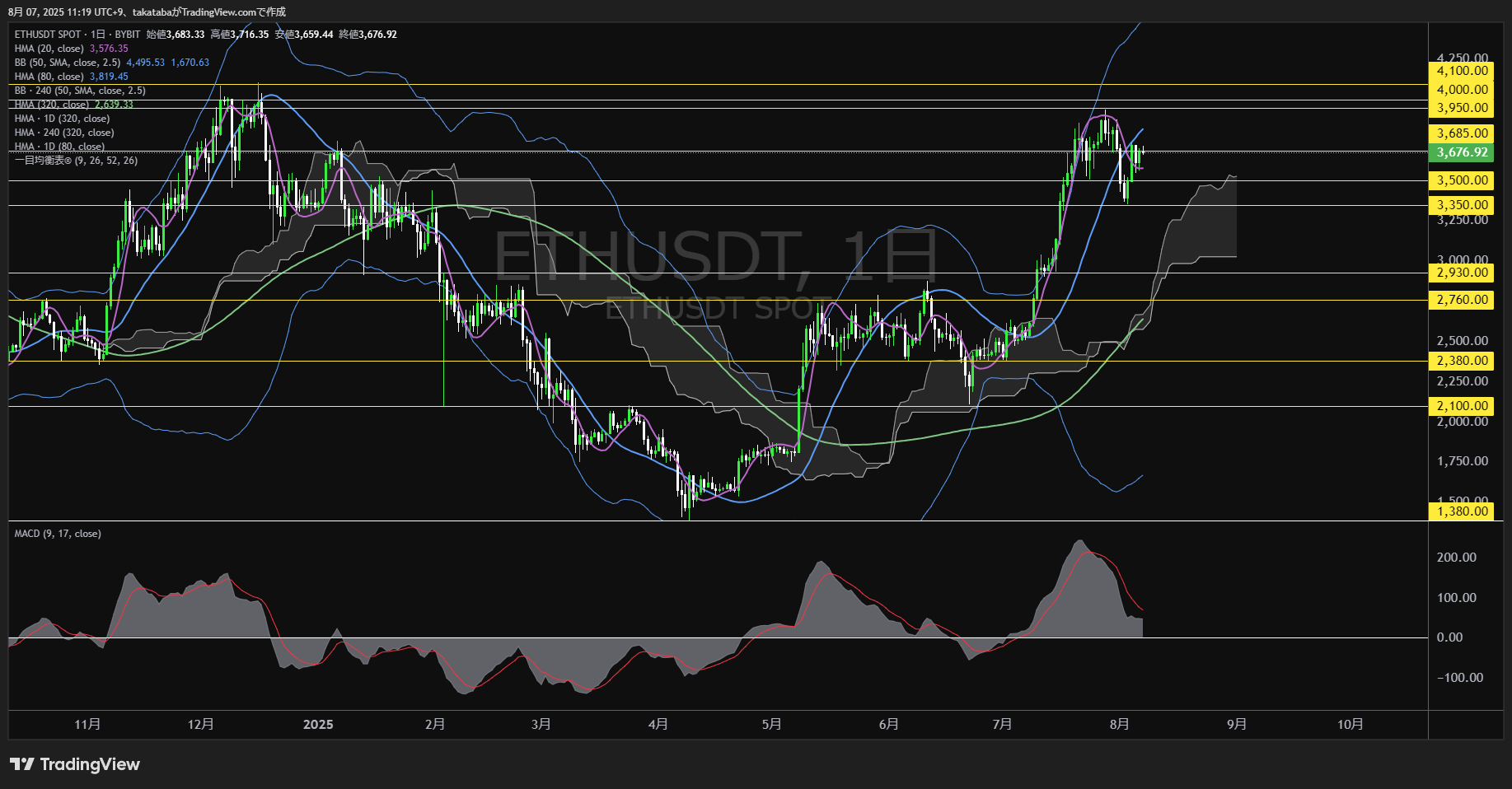
Task: Click the 2,930.00 yellow price label
Action: [1463, 273]
